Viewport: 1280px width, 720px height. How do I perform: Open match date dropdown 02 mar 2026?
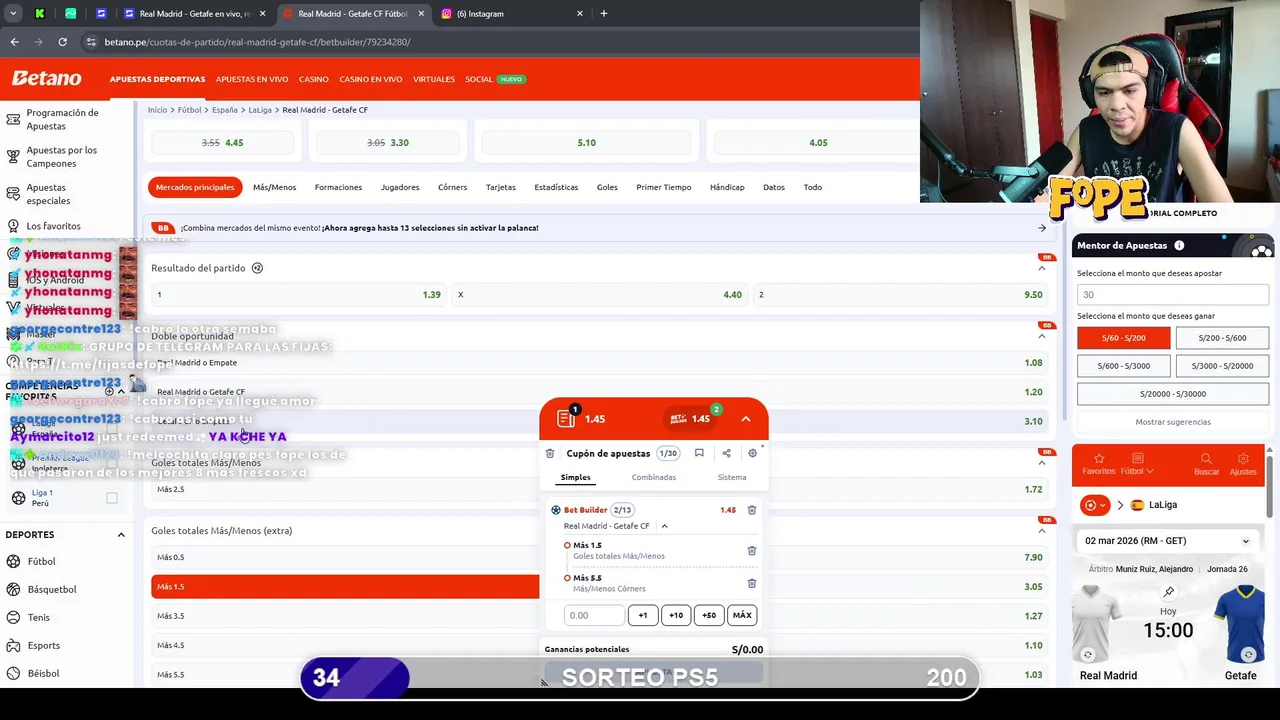pos(1167,541)
